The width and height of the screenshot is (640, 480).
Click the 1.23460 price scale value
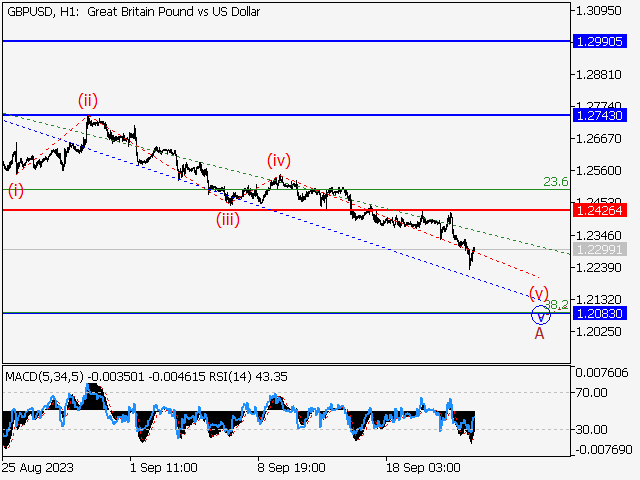(x=598, y=236)
